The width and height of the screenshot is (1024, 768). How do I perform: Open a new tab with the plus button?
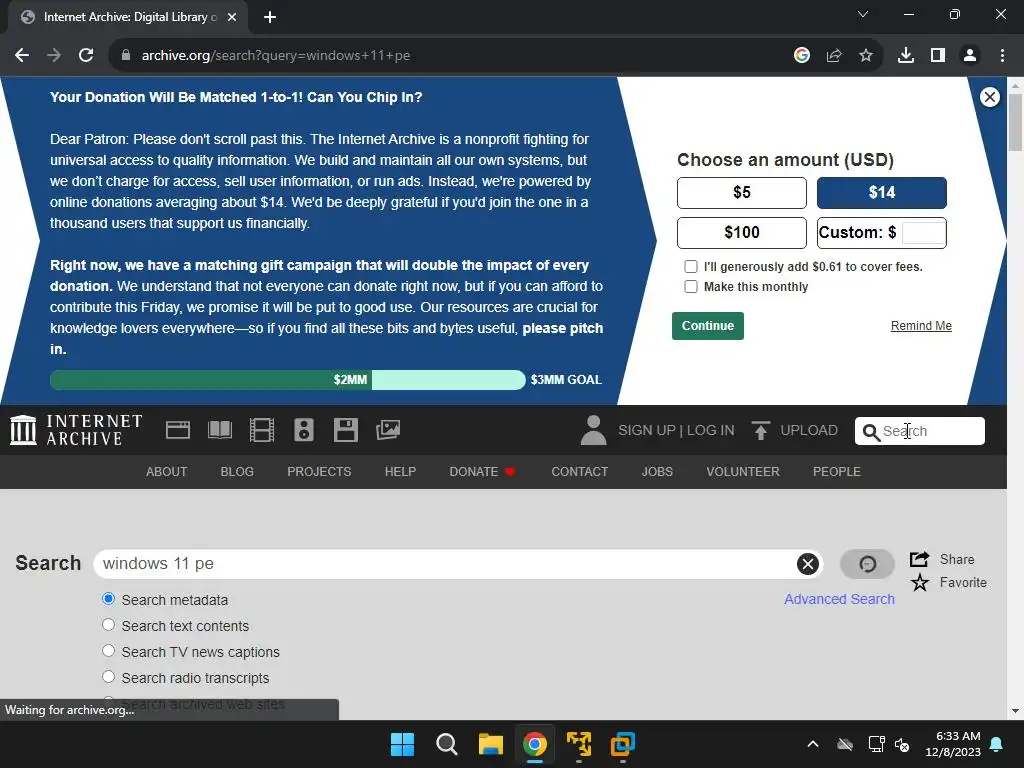click(x=270, y=17)
